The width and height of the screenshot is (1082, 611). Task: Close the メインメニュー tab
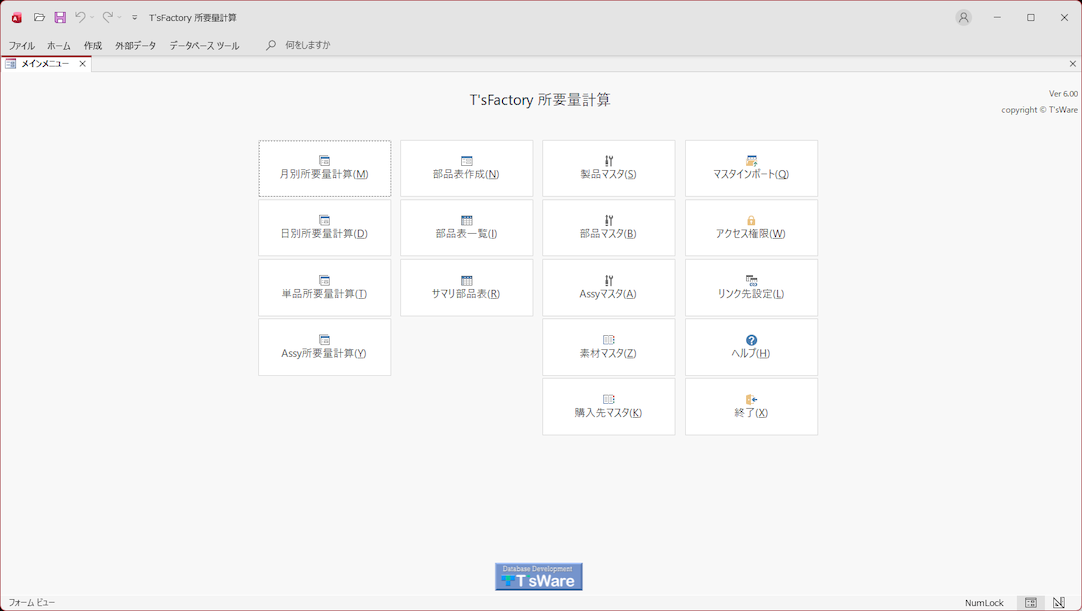83,64
